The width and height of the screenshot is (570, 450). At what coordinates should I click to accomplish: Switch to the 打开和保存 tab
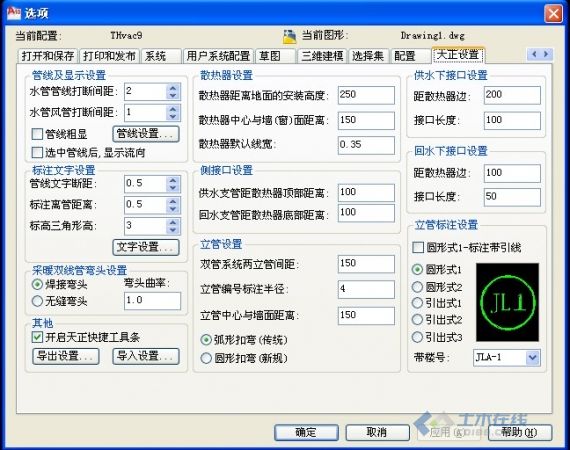[48, 56]
